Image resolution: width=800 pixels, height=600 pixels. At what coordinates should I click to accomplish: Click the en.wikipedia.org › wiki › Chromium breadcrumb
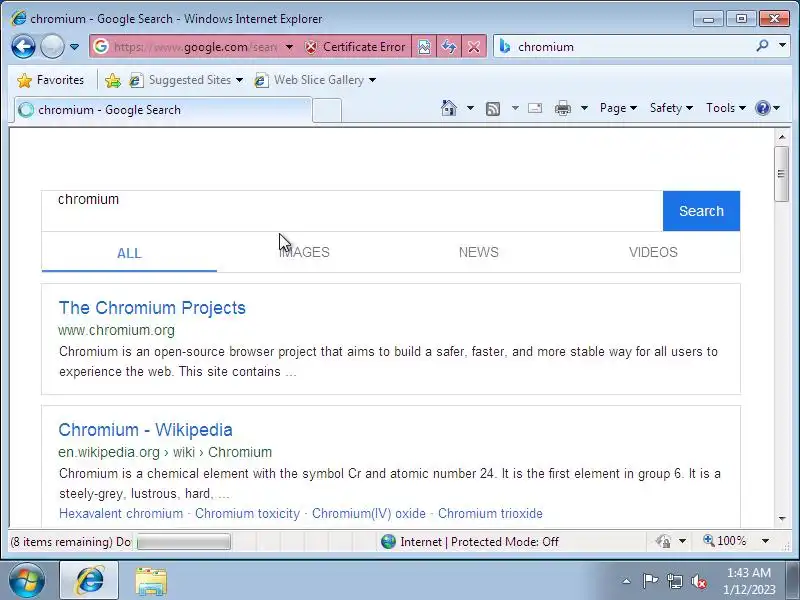coord(165,453)
